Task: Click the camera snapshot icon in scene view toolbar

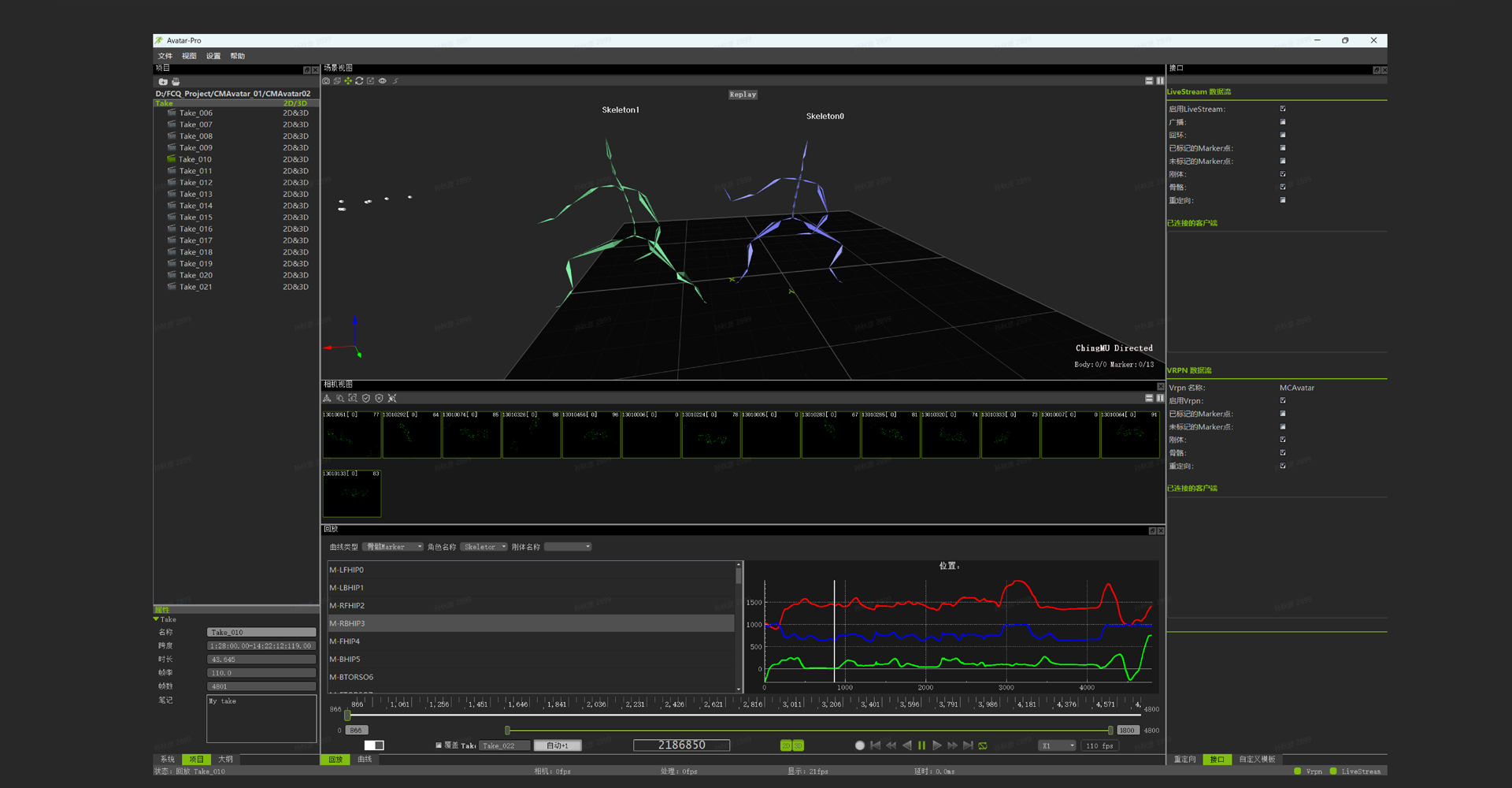Action: (x=326, y=81)
